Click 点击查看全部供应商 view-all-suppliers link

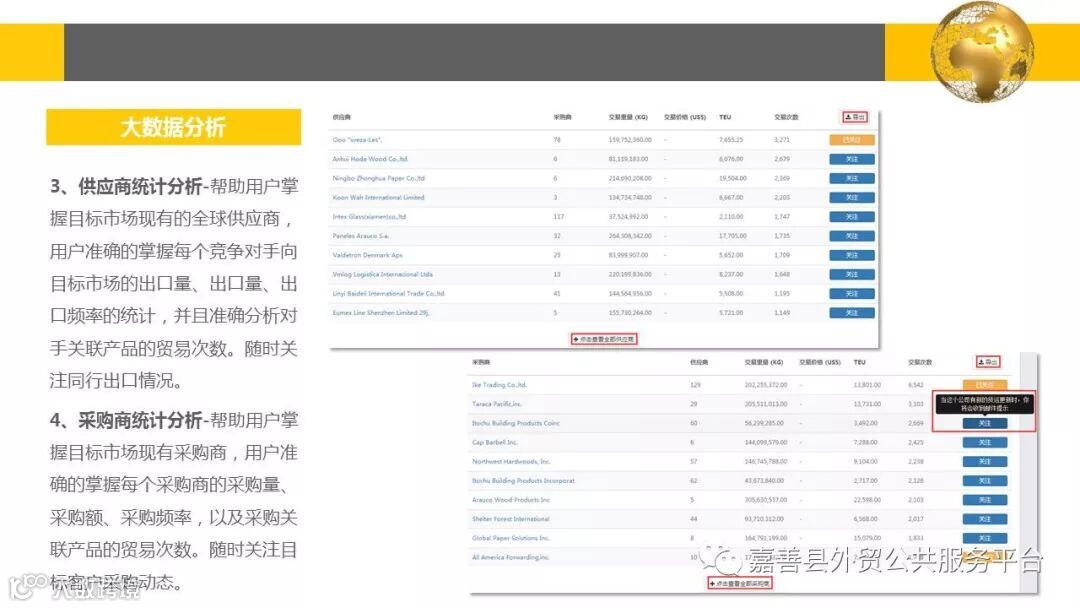[604, 339]
